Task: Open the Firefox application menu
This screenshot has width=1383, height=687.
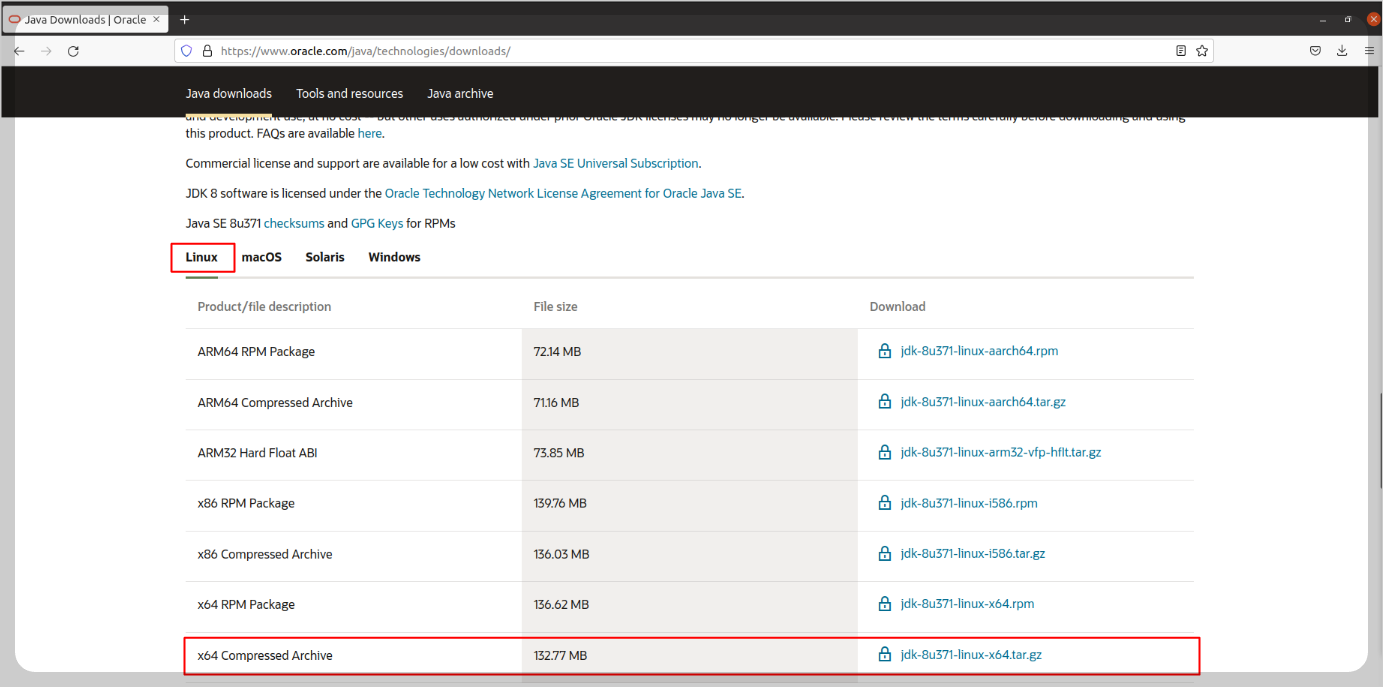Action: coord(1369,51)
